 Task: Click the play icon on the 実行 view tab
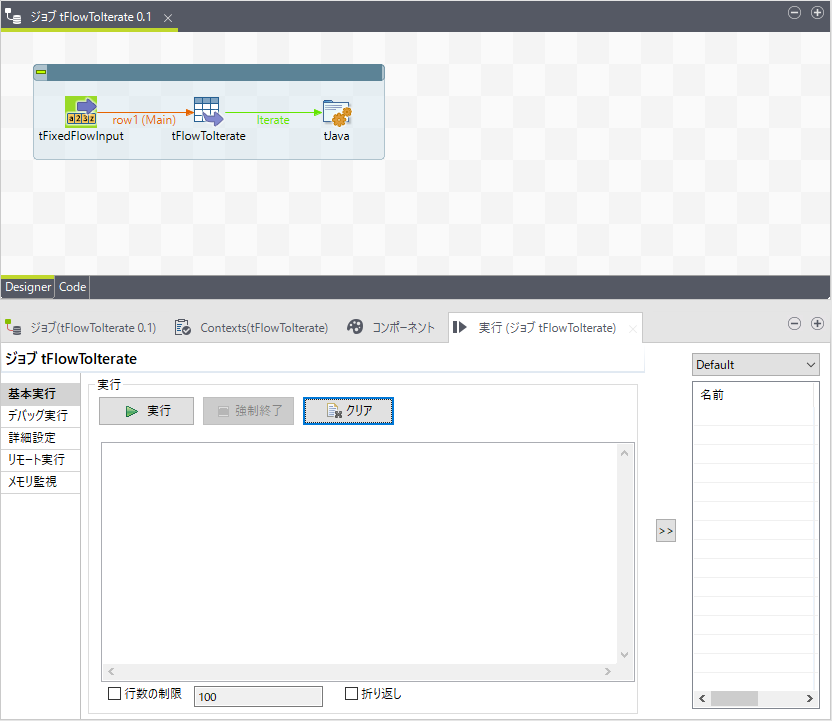point(459,327)
